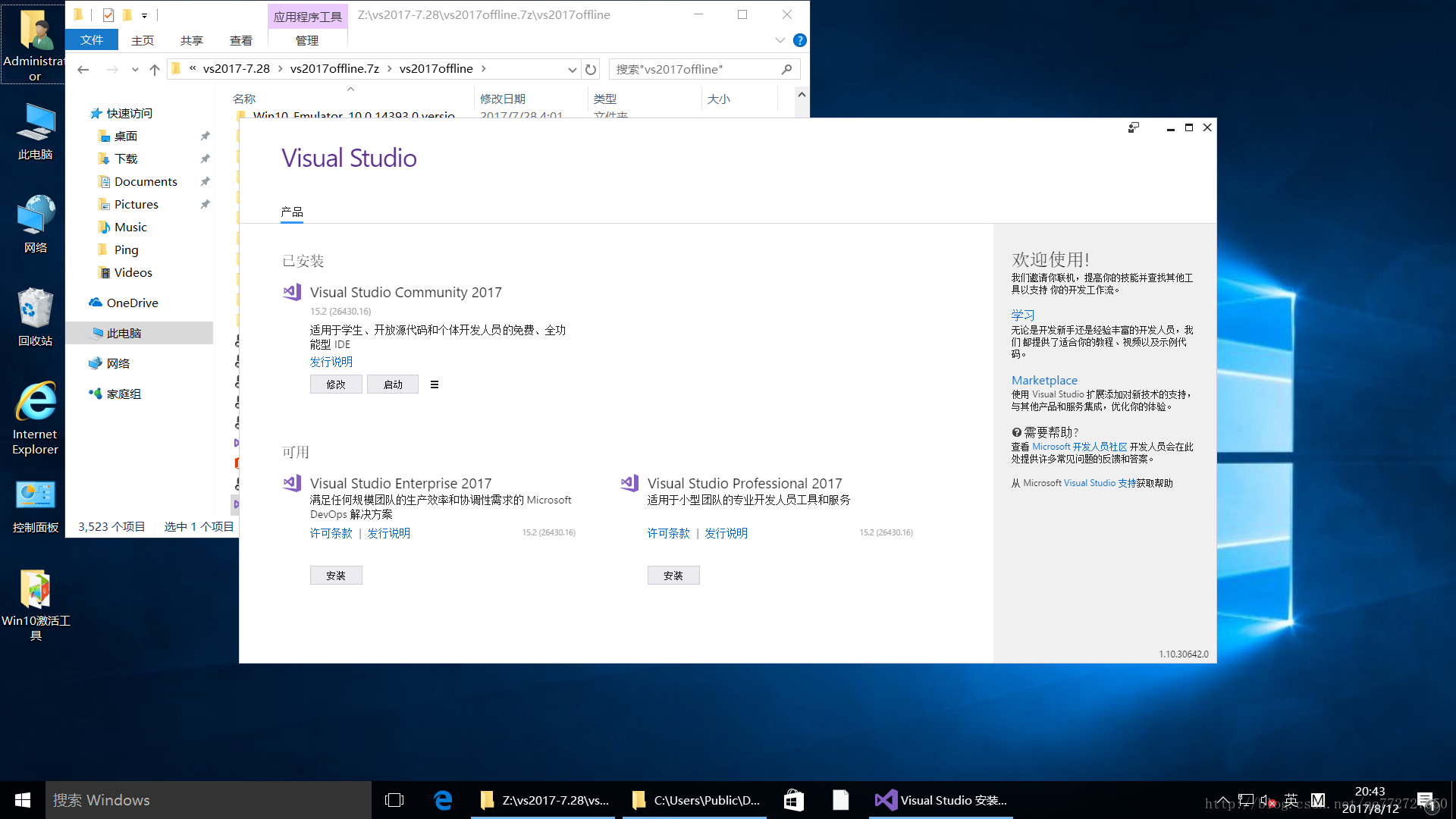Screen dimensions: 1456x819
Task: Click the Visual Studio Enterprise 2017 logo icon
Action: coord(292,483)
